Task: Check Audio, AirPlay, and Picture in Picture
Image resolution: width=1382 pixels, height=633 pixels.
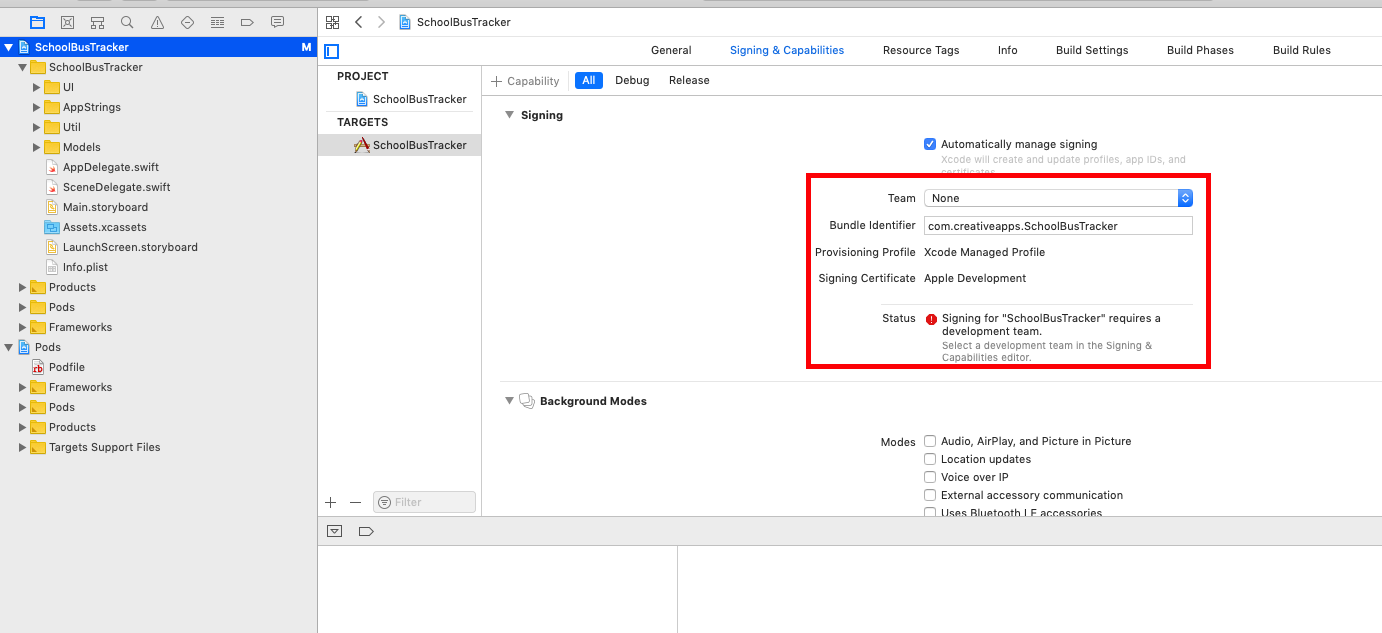Action: pyautogui.click(x=930, y=441)
